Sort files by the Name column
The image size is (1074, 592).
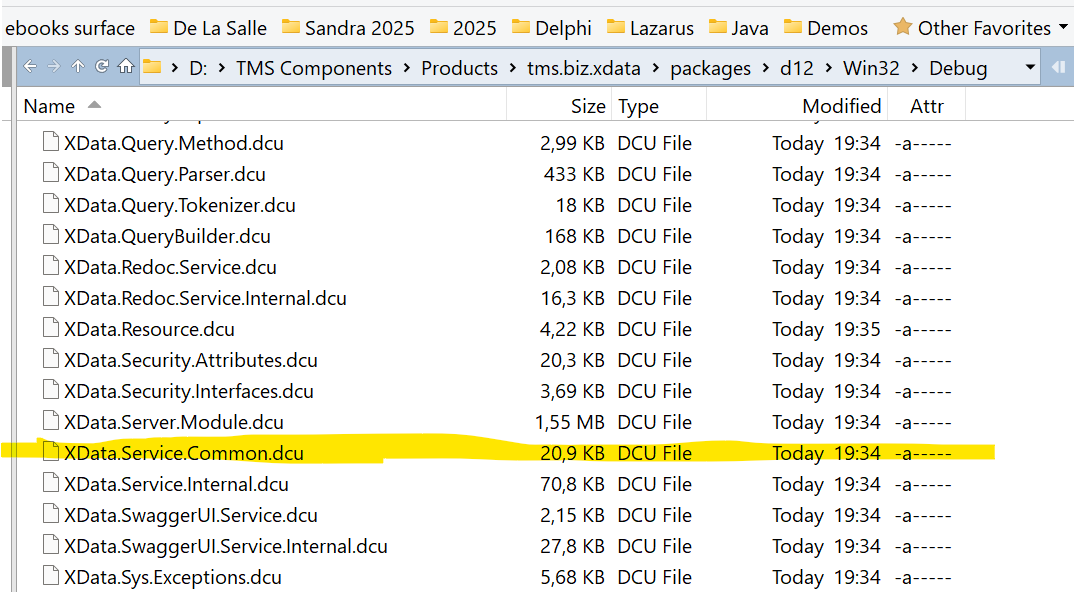[49, 105]
